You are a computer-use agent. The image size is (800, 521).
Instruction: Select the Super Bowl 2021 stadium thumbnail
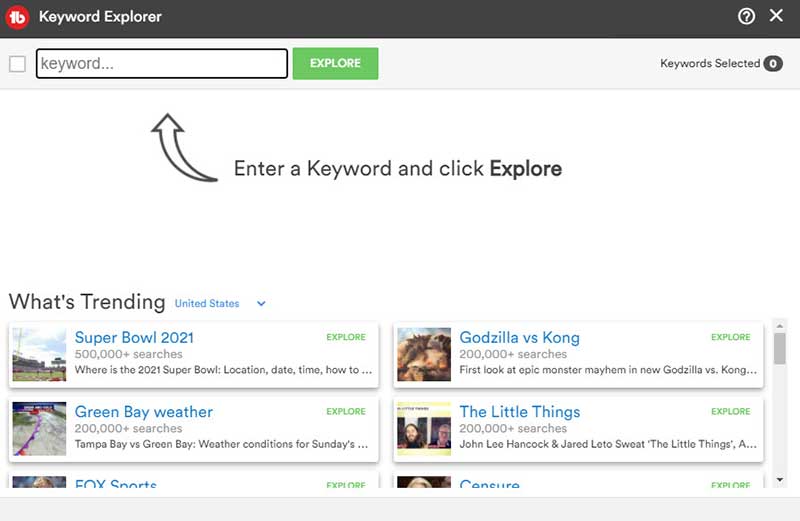pos(39,354)
